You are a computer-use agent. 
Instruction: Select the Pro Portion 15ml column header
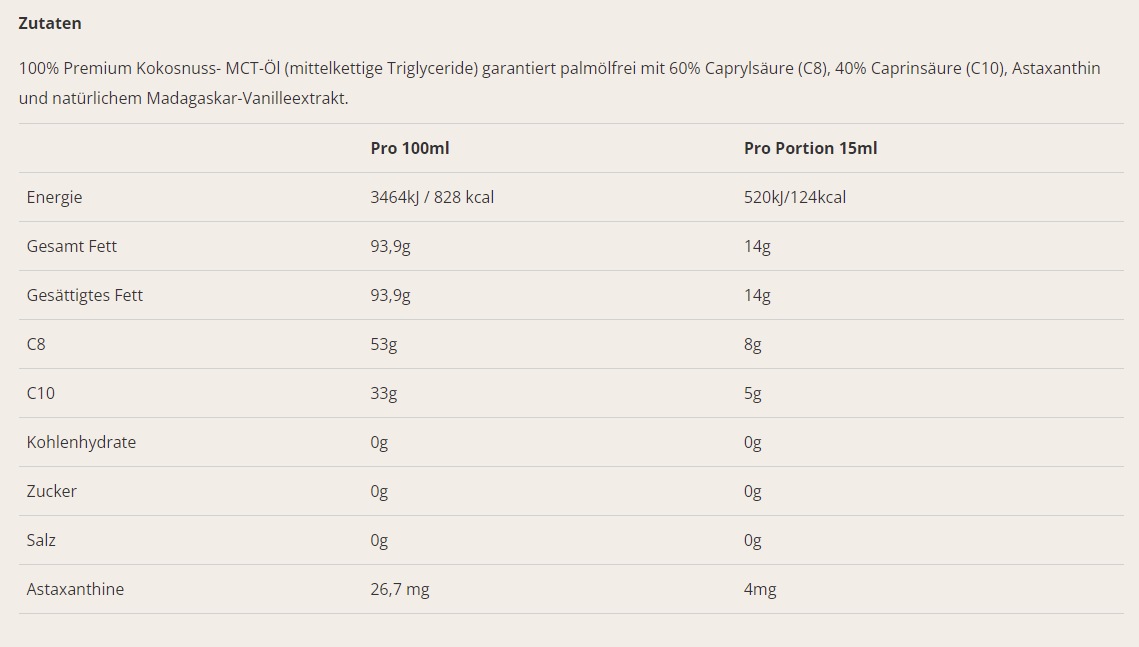(x=810, y=148)
